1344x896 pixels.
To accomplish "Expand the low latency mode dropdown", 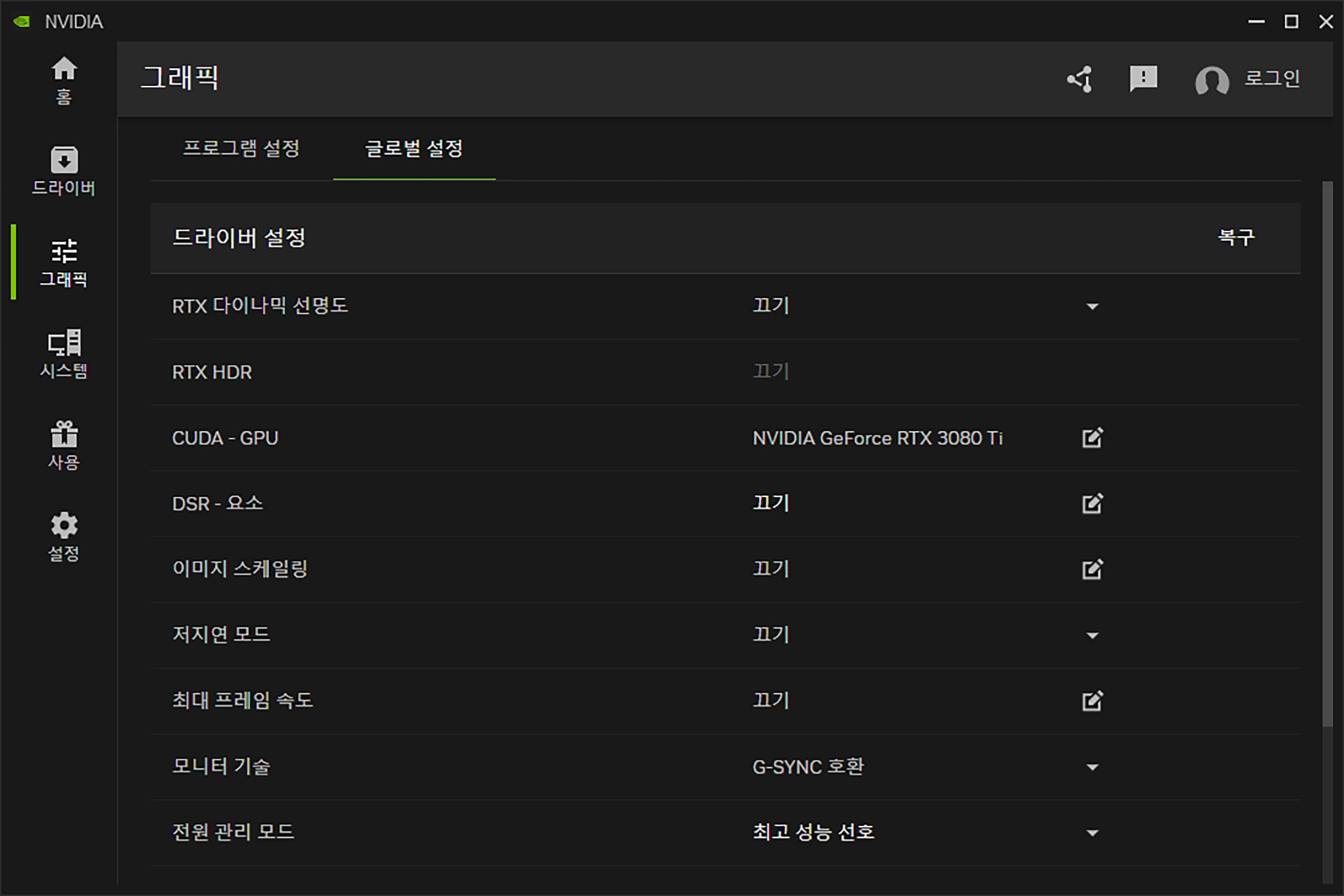I will 1092,635.
